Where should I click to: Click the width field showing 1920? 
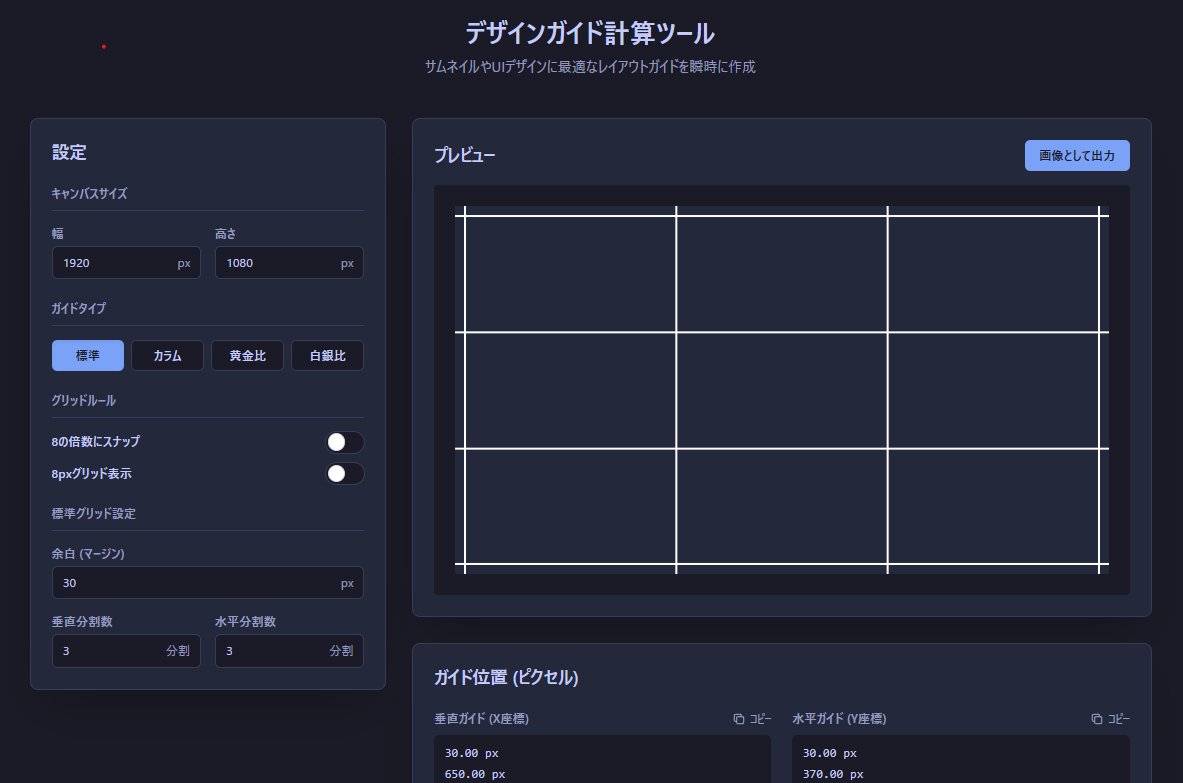tap(126, 262)
